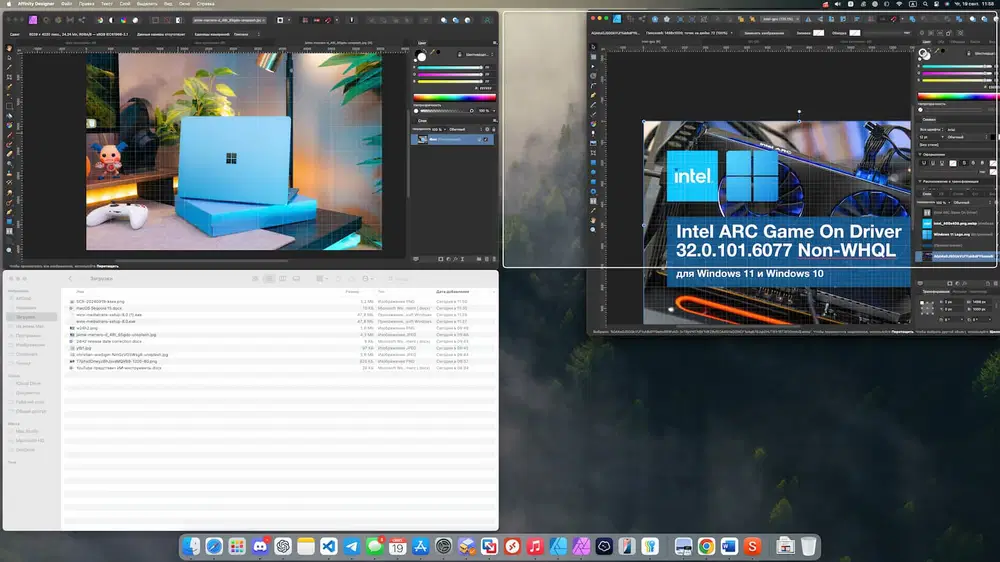This screenshot has height=562, width=1000.
Task: Pick the color picker eyedropper in left Color panel
Action: click(433, 53)
